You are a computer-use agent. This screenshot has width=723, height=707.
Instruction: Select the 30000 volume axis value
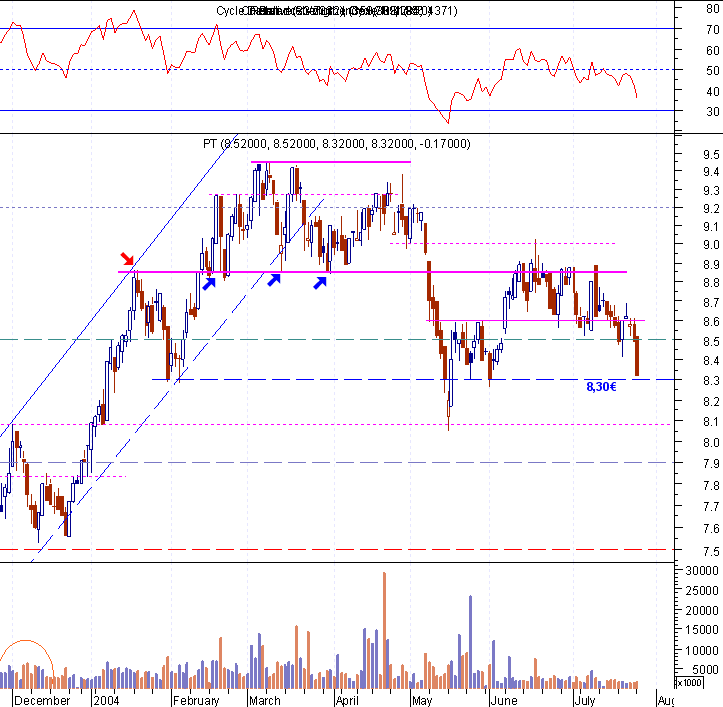point(702,571)
